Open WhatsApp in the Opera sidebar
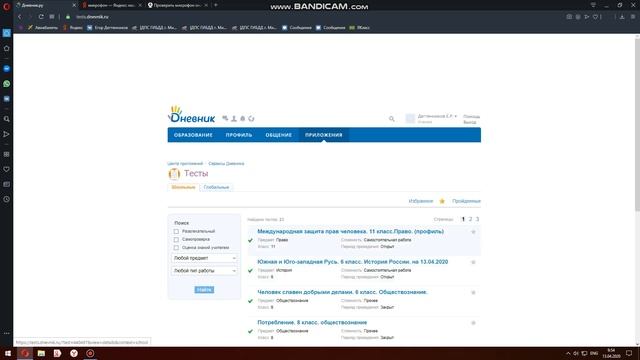Image resolution: width=640 pixels, height=360 pixels. click(x=7, y=84)
